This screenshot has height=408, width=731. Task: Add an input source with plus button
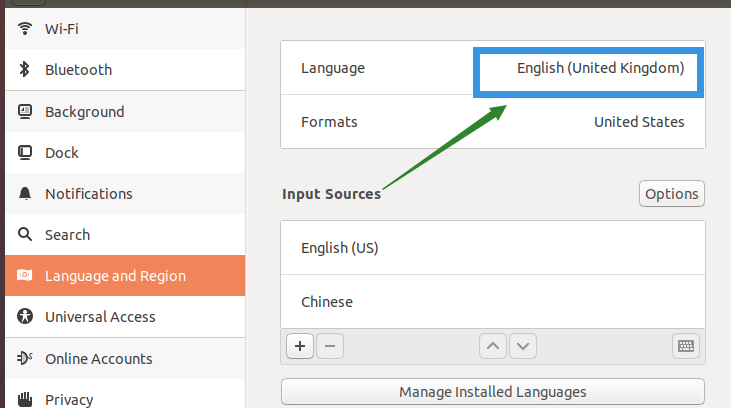click(300, 346)
